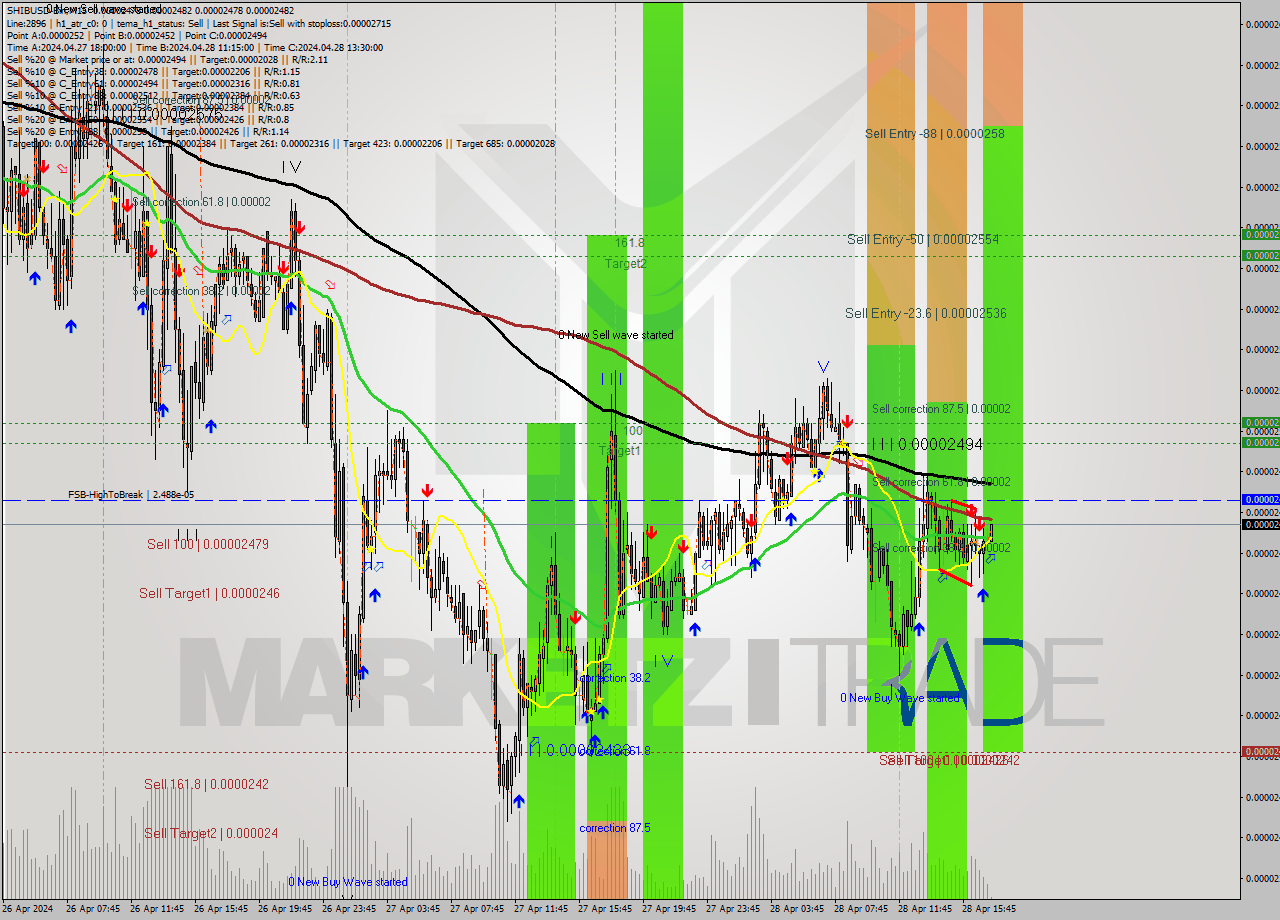
Task: Click the blue 'correction 87.5' label
Action: 615,828
